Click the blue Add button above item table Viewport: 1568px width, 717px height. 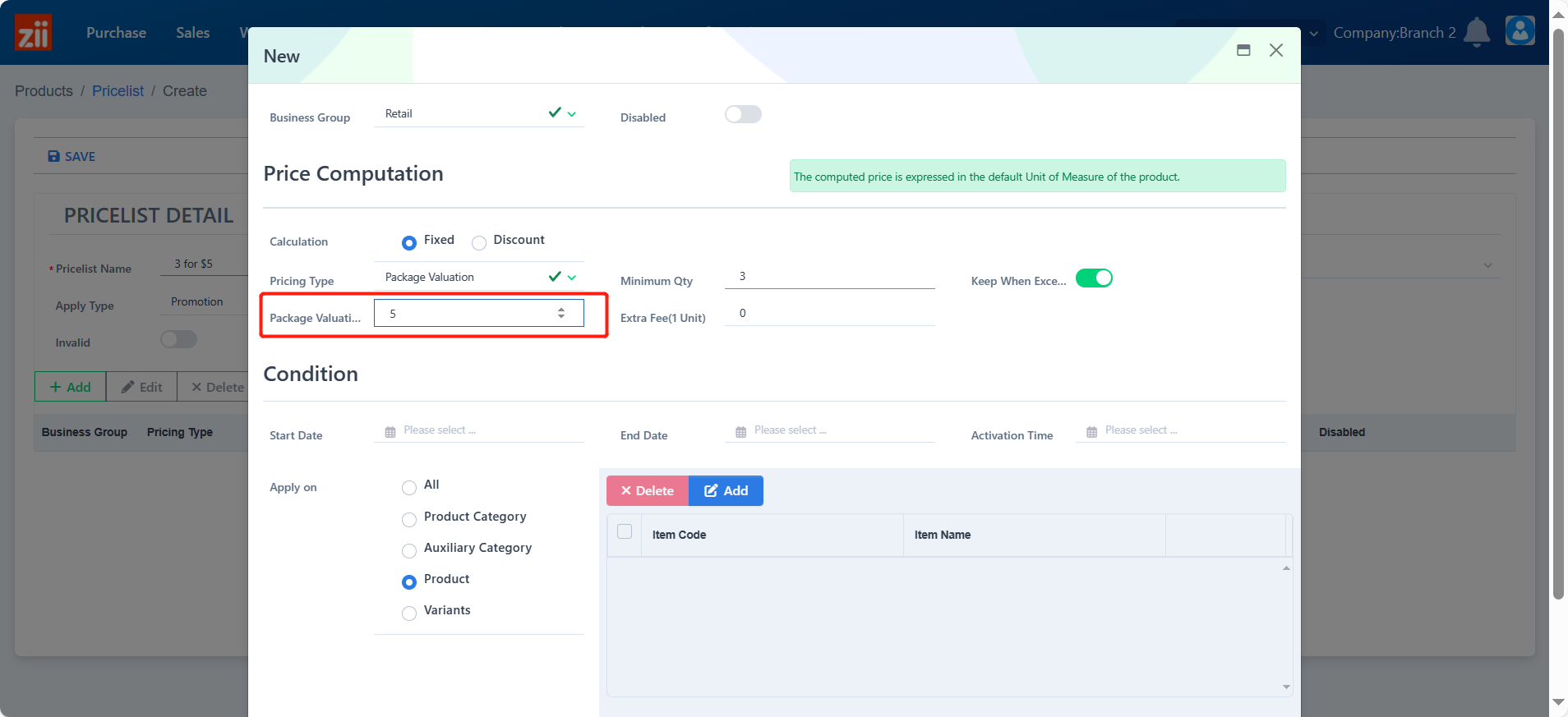(726, 490)
